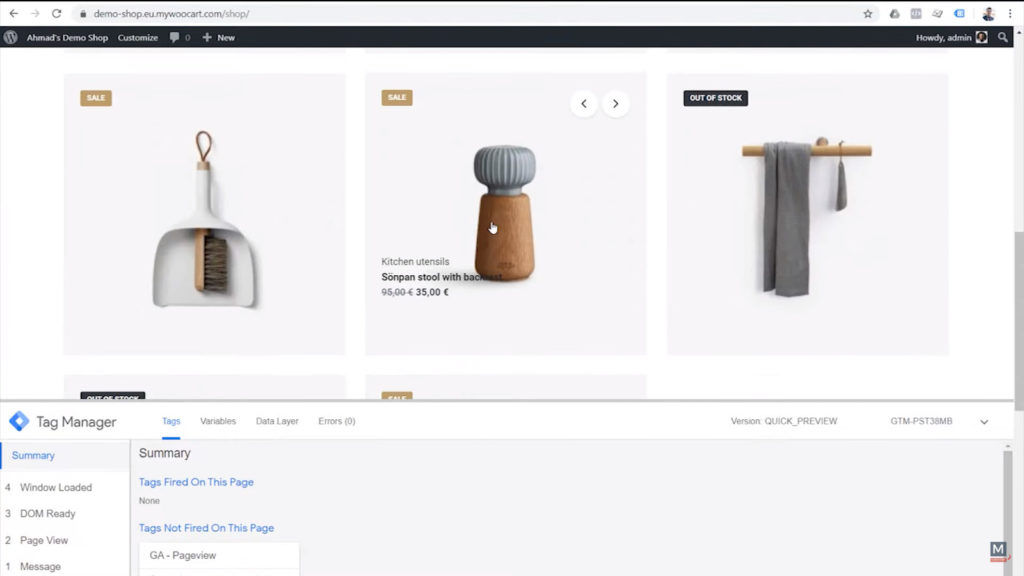Click the next arrow on product carousel
The image size is (1024, 576).
[x=616, y=103]
